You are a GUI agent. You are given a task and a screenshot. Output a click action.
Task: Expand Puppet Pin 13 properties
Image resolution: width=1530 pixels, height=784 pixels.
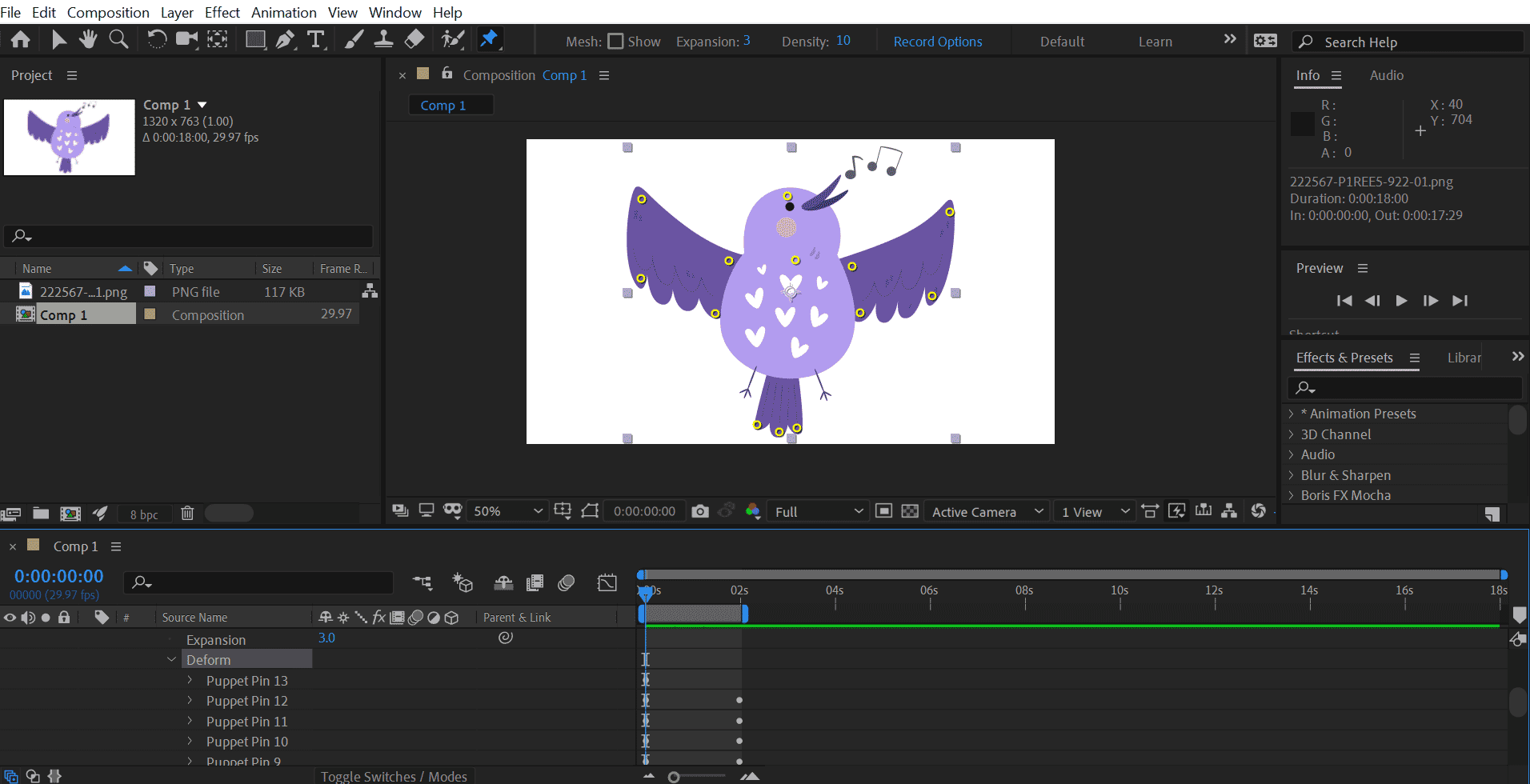click(190, 680)
